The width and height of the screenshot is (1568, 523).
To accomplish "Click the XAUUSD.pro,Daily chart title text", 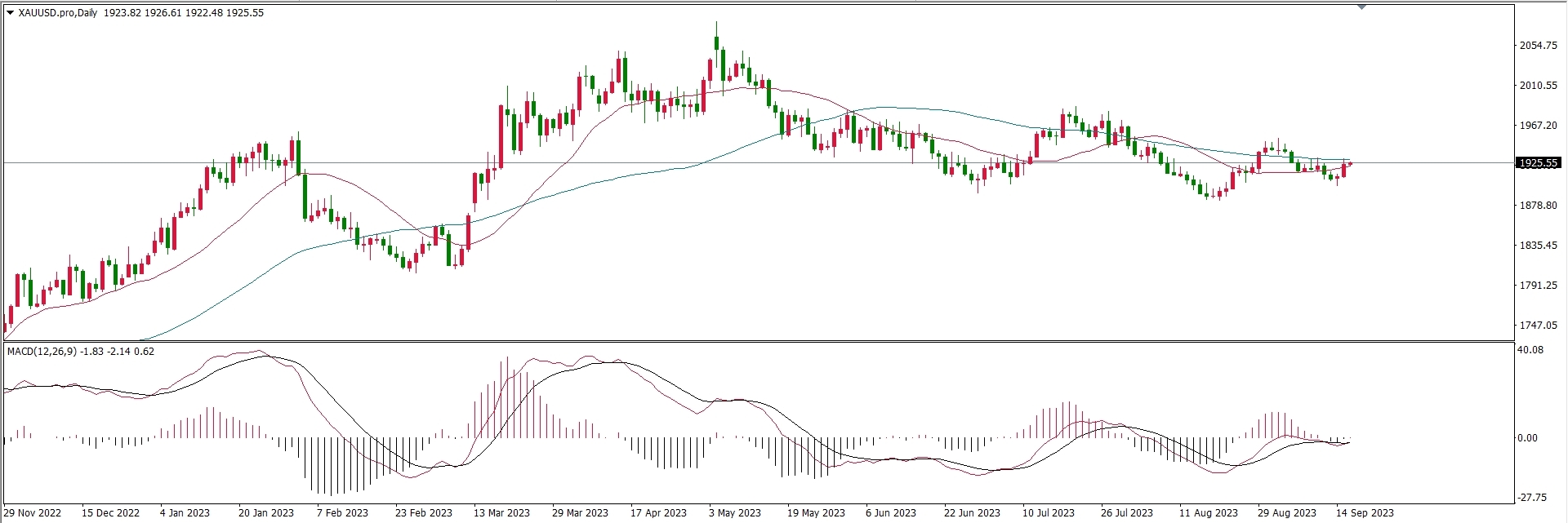I will (58, 13).
